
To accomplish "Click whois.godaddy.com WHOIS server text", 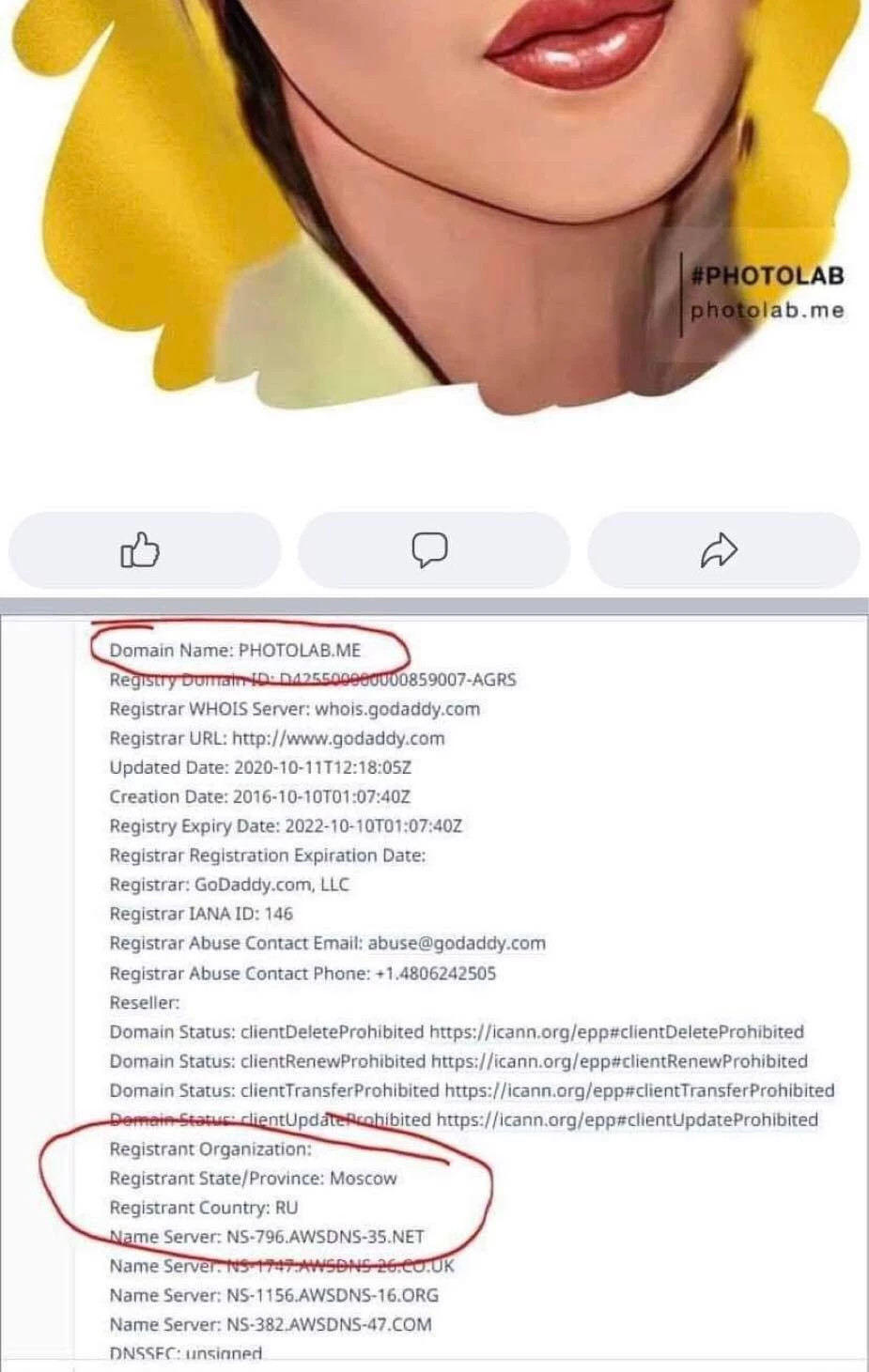I will pyautogui.click(x=397, y=709).
